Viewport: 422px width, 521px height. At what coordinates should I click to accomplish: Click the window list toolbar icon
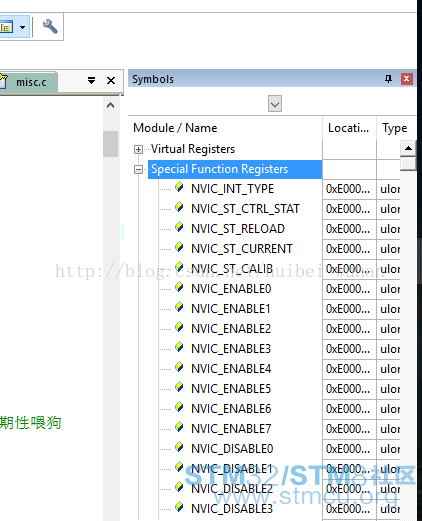coord(7,27)
